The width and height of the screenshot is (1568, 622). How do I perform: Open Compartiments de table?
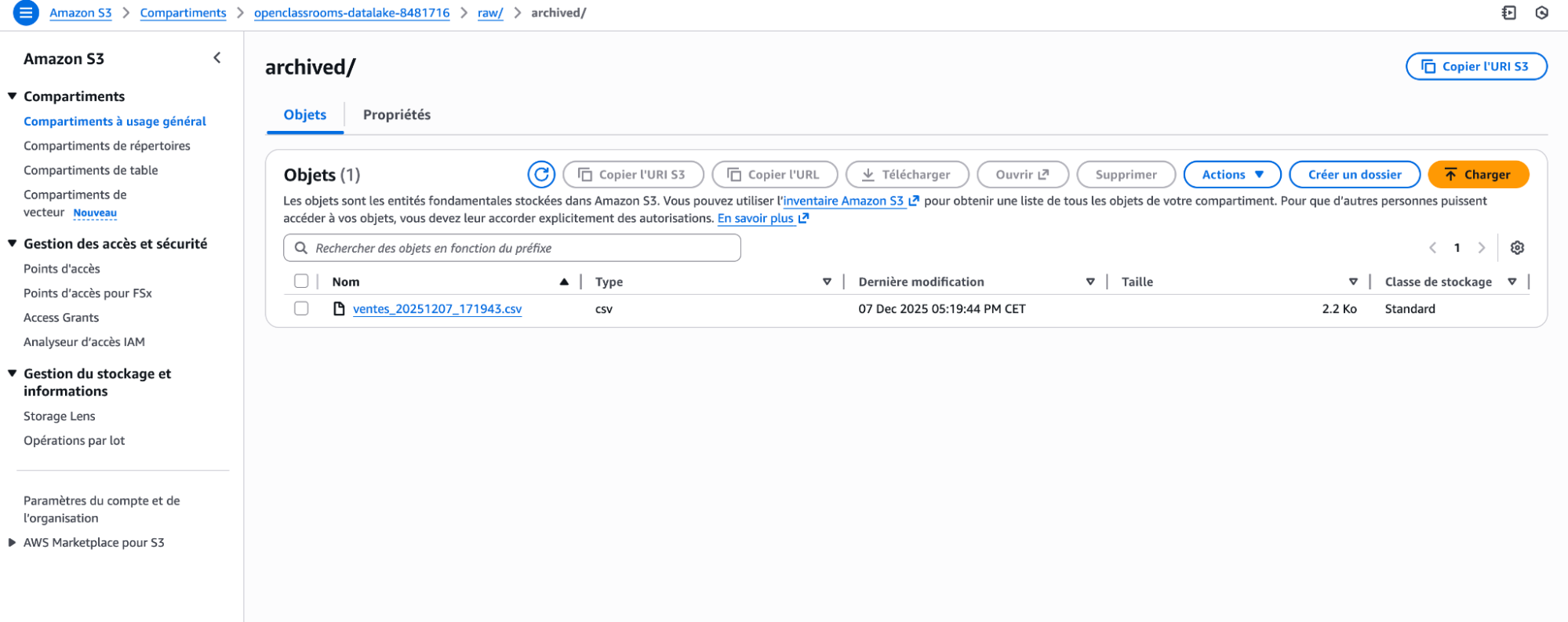[91, 170]
